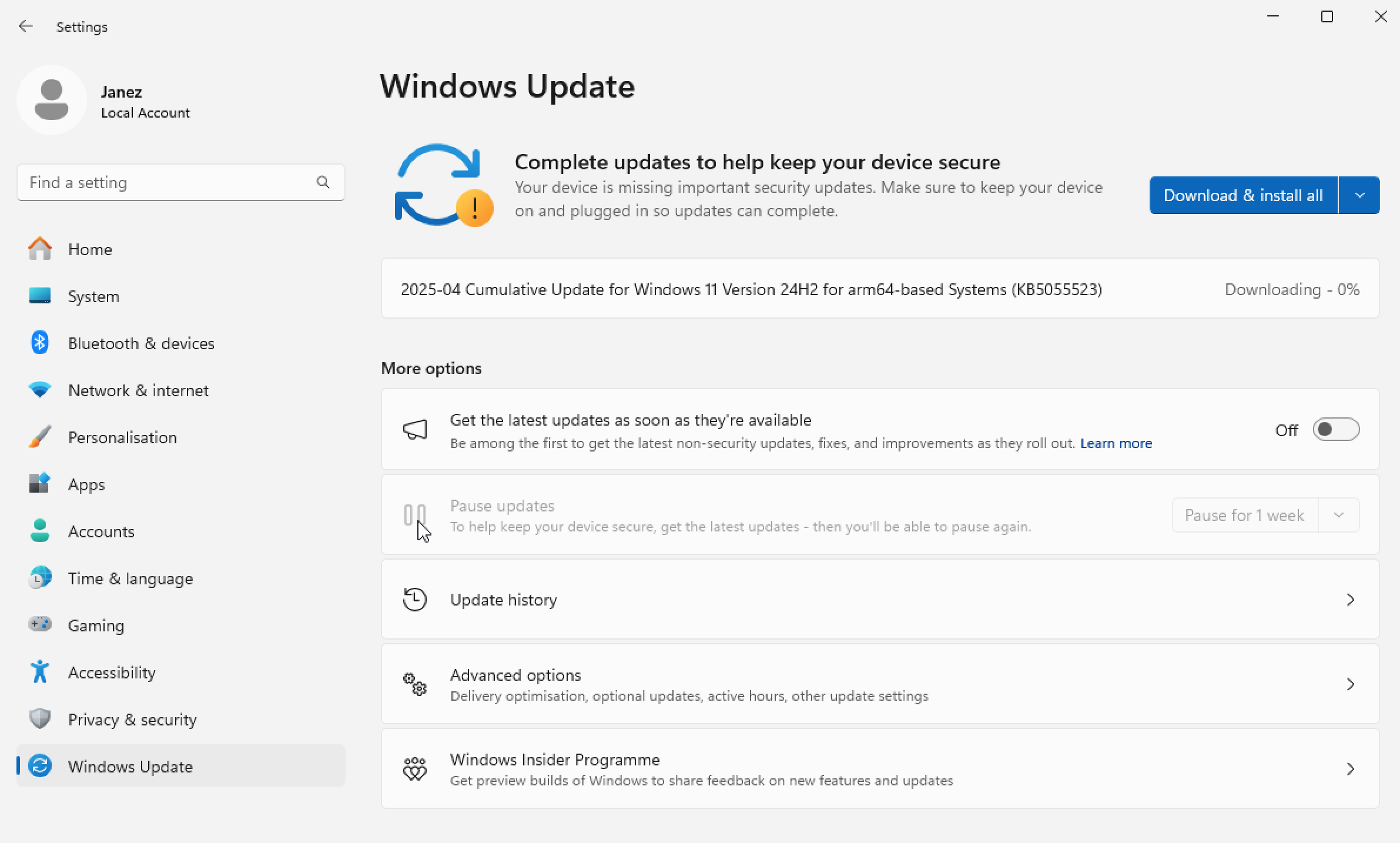The height and width of the screenshot is (843, 1400).
Task: Click the Update history clock icon
Action: coord(414,599)
